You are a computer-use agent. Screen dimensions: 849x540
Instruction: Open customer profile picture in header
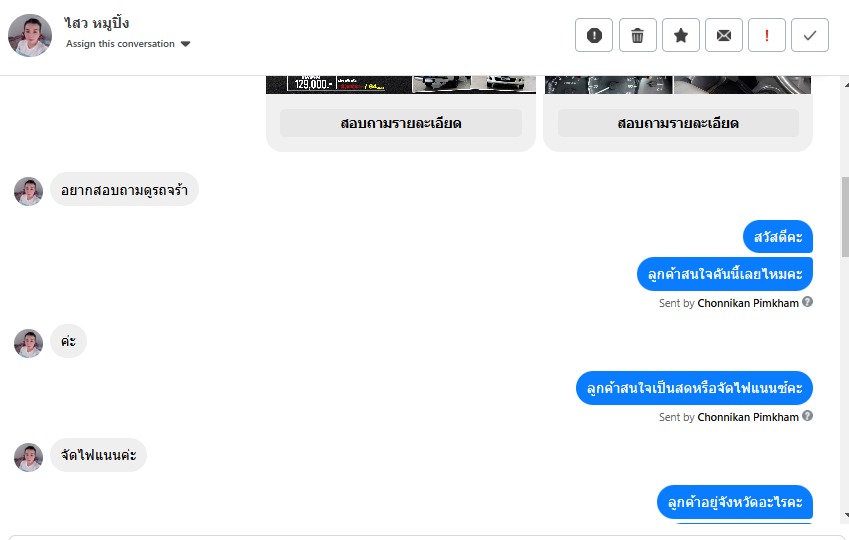click(30, 35)
